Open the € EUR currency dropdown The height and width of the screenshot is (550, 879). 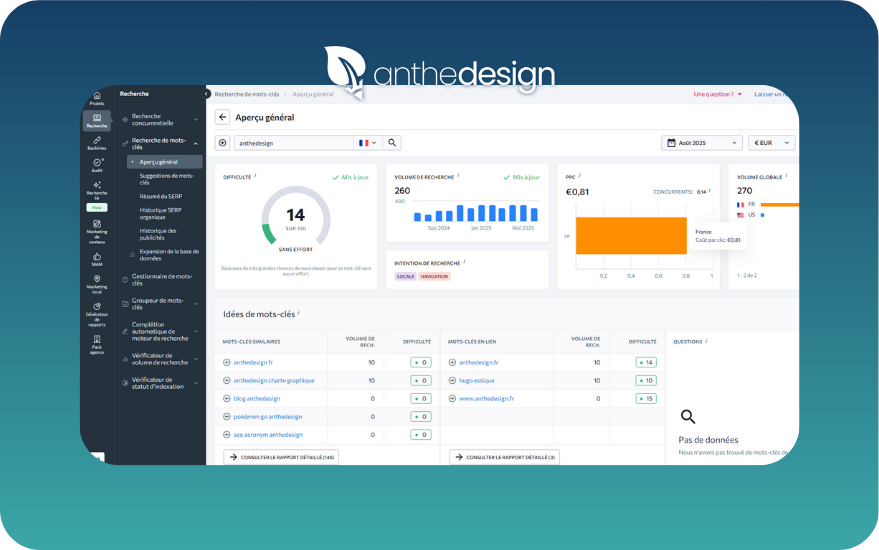click(771, 143)
